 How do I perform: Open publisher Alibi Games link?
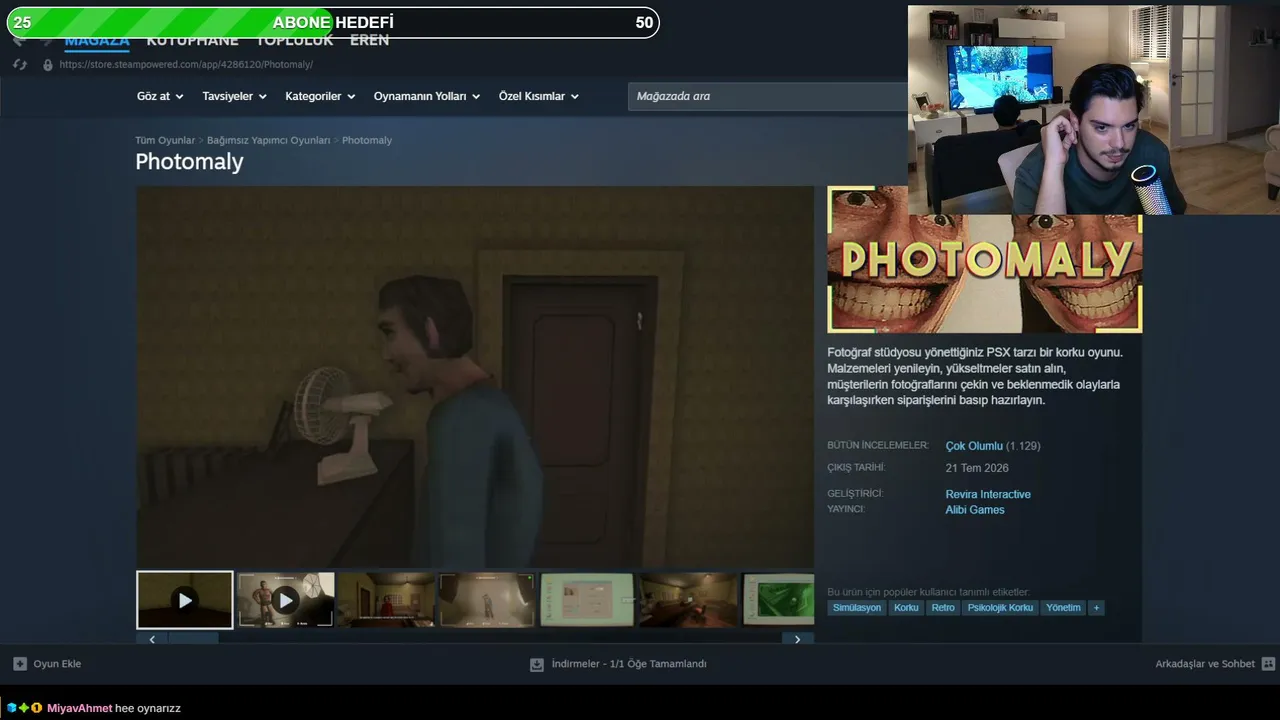(x=975, y=510)
